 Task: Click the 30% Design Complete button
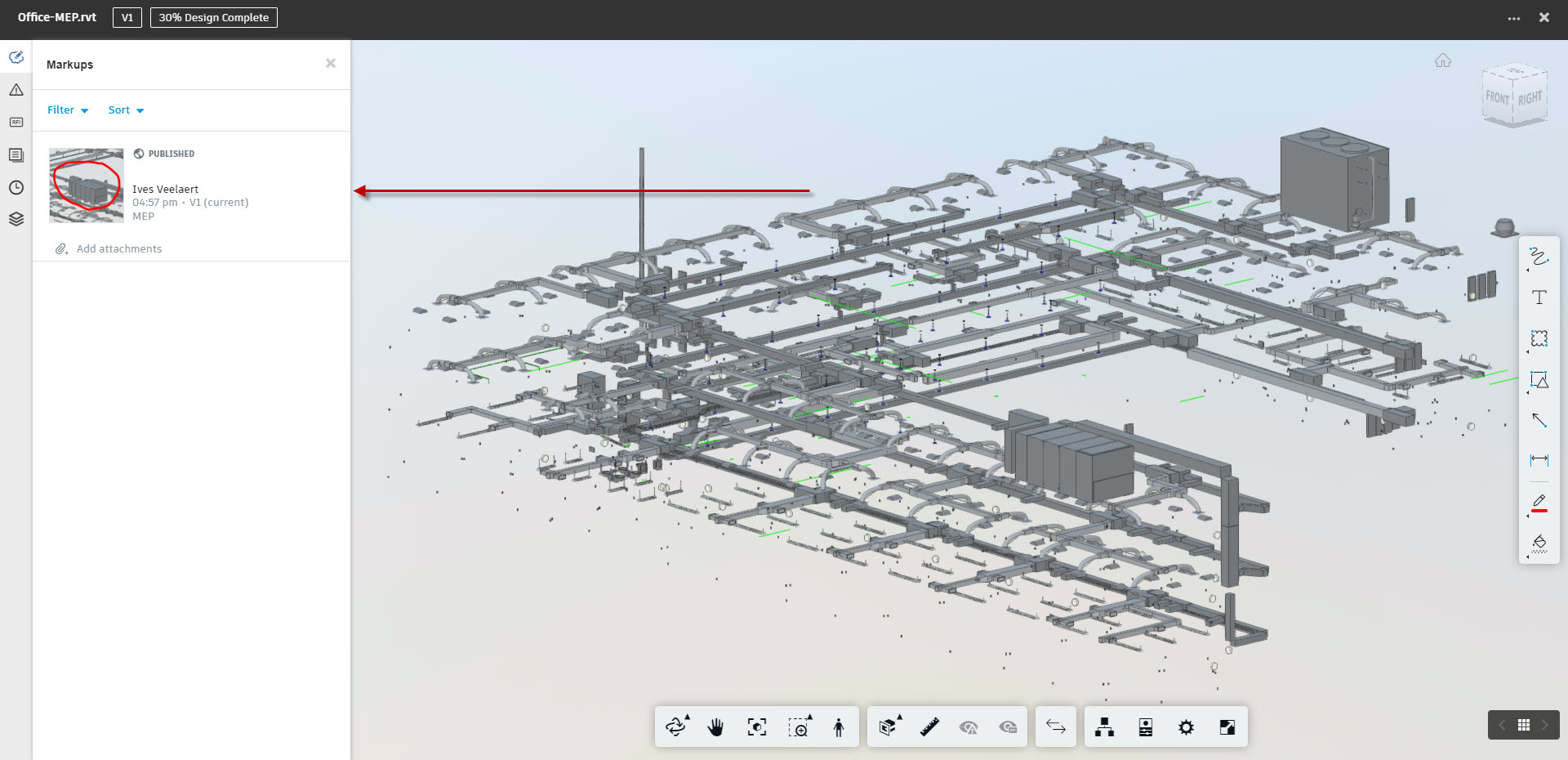click(213, 17)
